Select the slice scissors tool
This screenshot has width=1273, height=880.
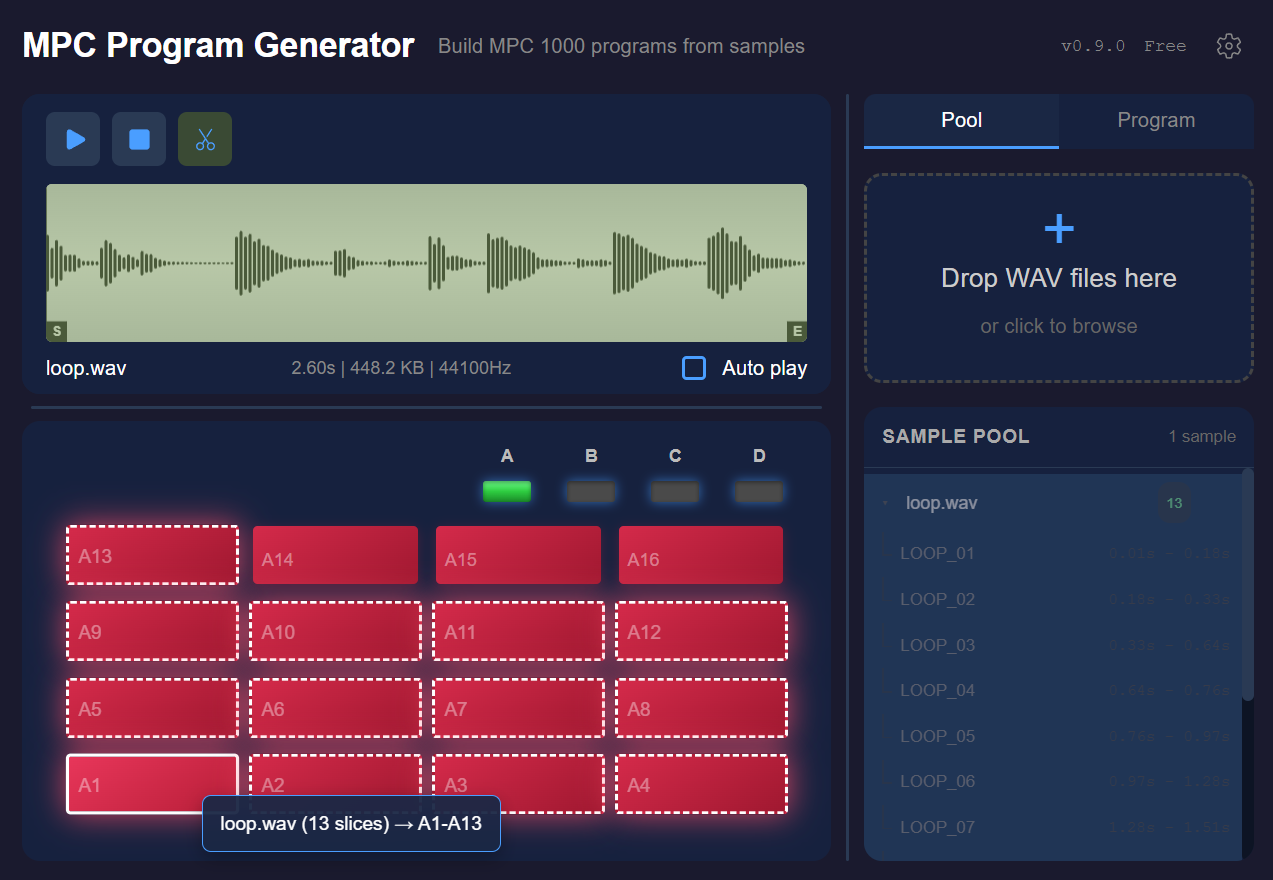(x=204, y=139)
